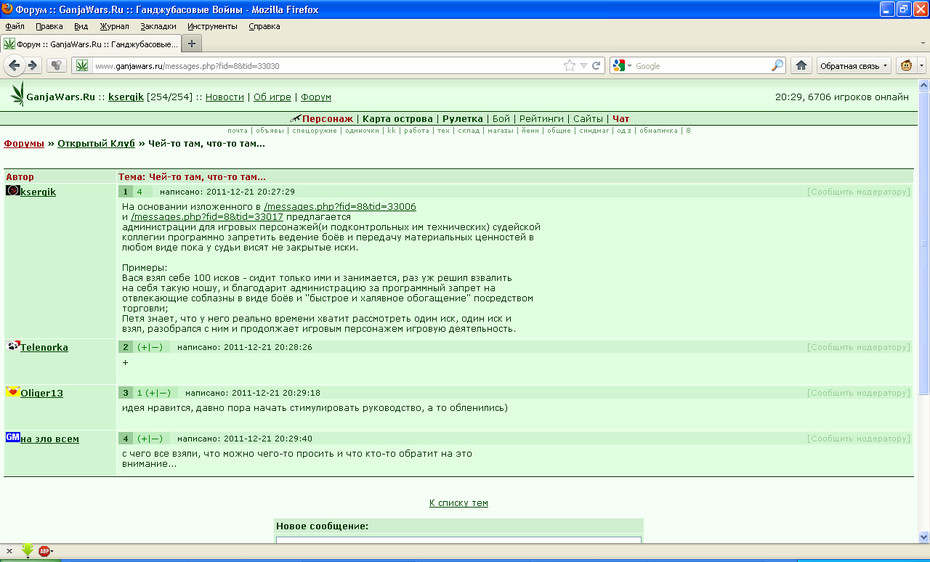This screenshot has height=562, width=930.
Task: Open the Adblock Plus dropdown arrow
Action: click(x=53, y=551)
